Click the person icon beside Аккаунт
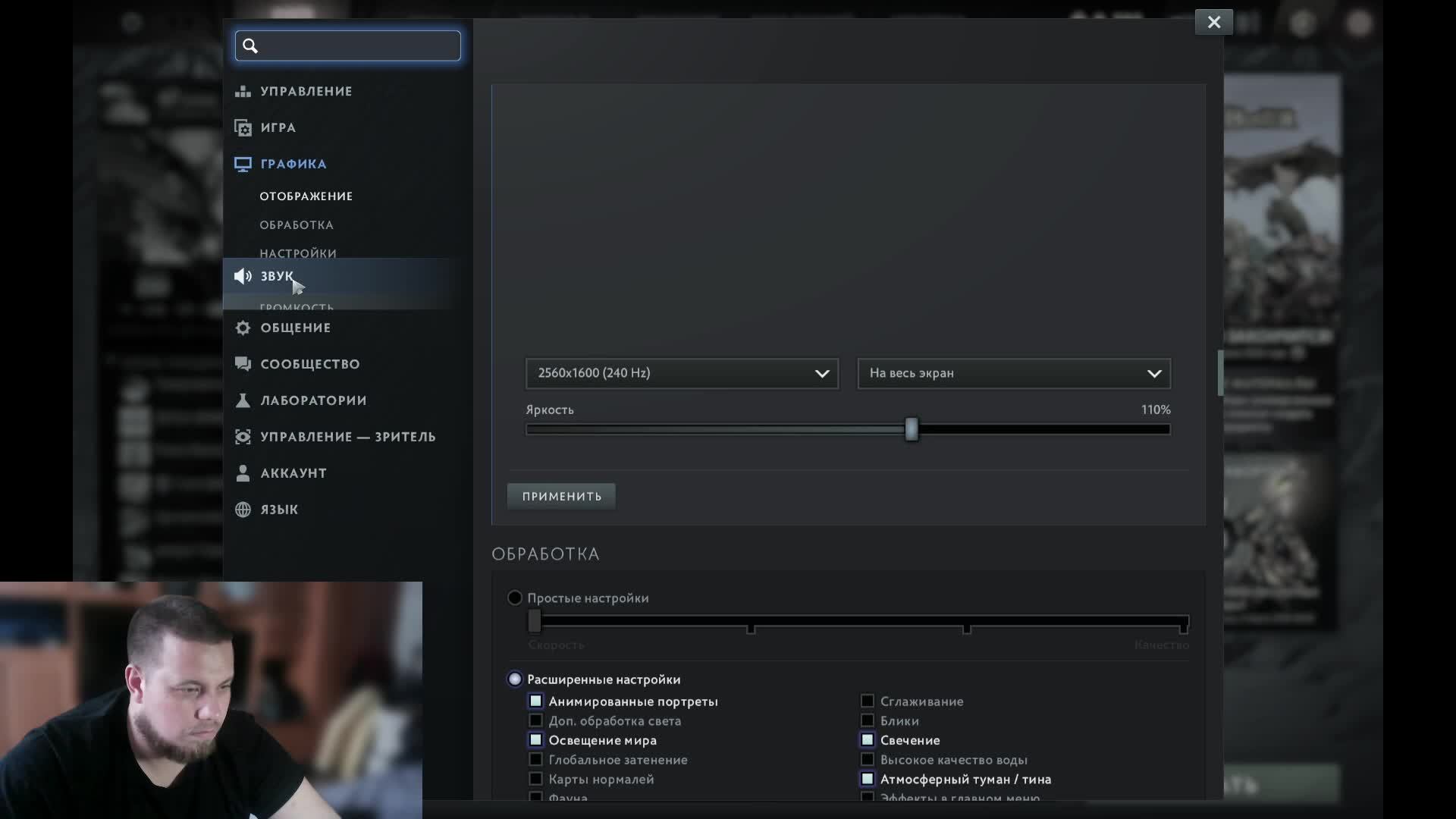 (x=243, y=473)
